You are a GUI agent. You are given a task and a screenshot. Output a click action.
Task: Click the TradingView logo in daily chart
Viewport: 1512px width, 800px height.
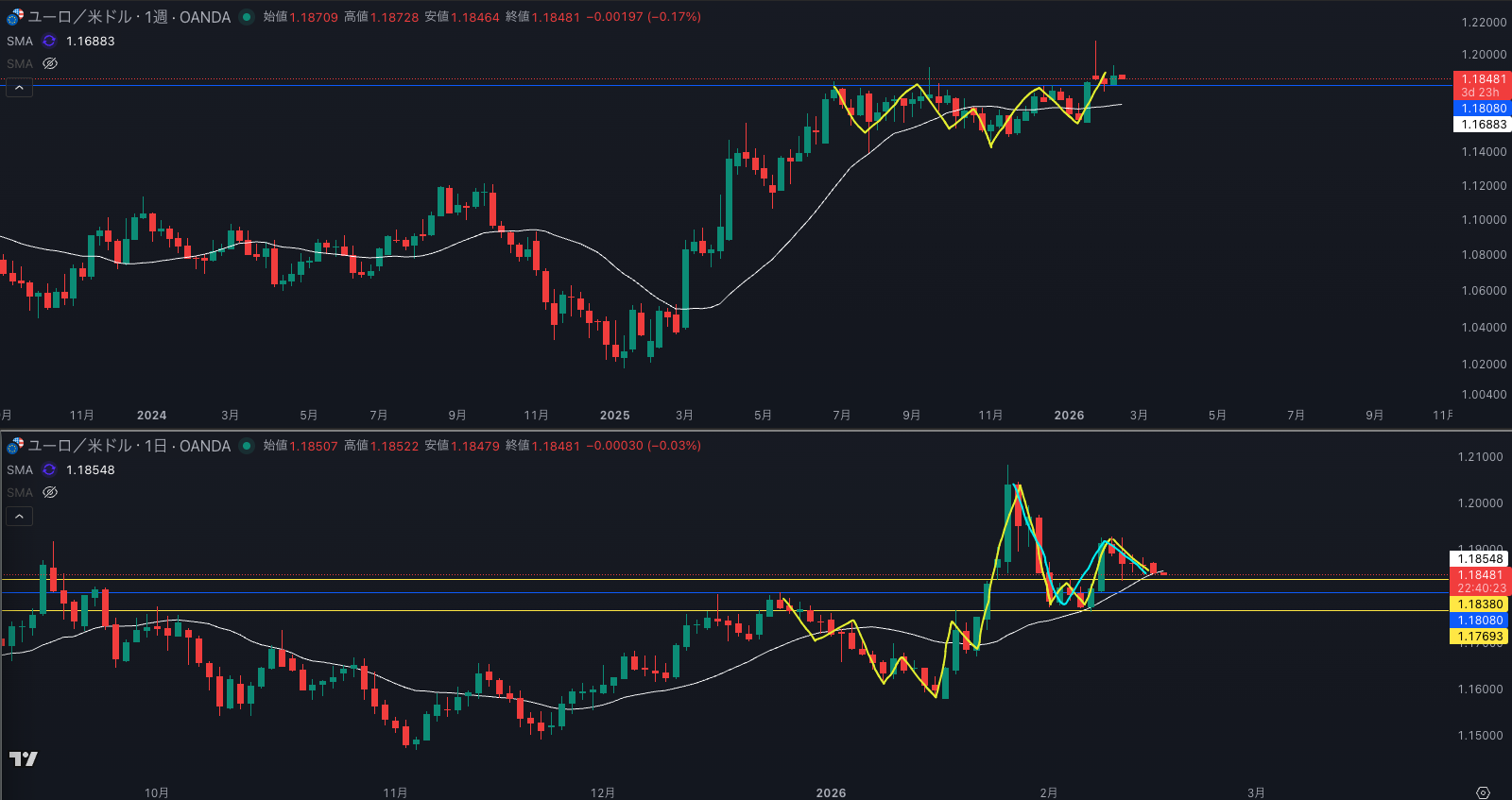click(24, 758)
